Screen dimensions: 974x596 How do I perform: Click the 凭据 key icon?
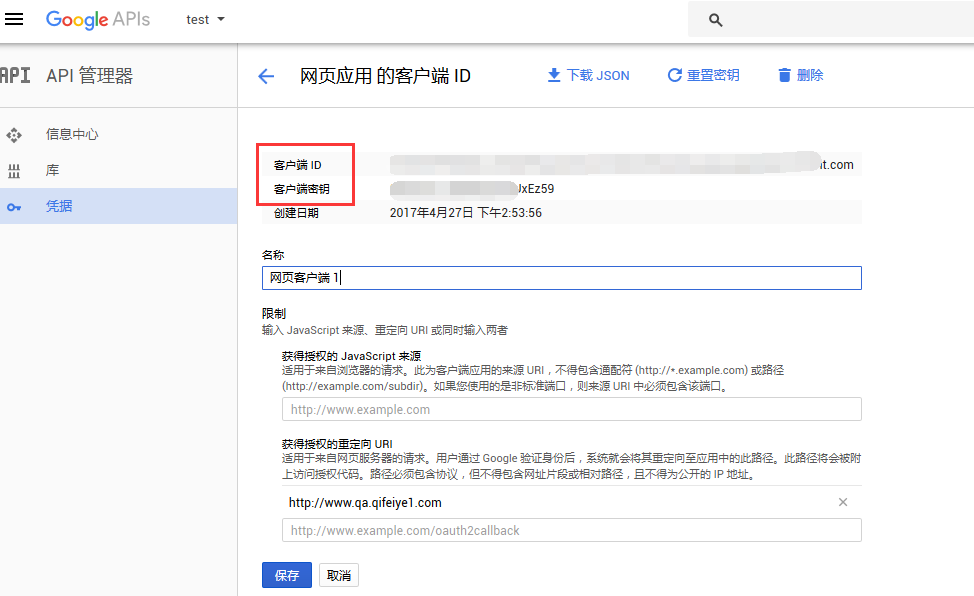click(14, 207)
